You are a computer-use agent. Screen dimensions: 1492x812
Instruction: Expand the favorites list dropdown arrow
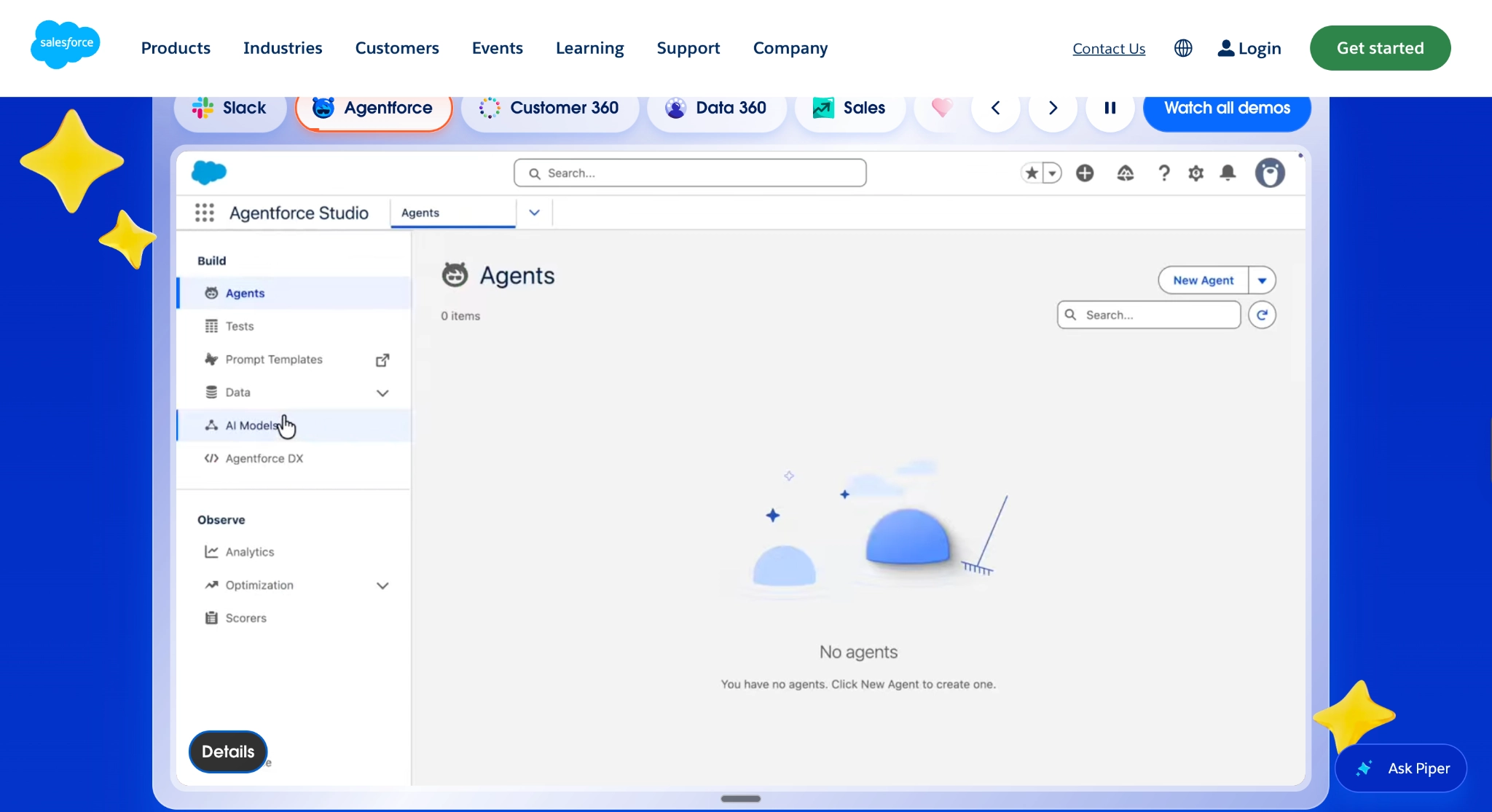[1052, 173]
